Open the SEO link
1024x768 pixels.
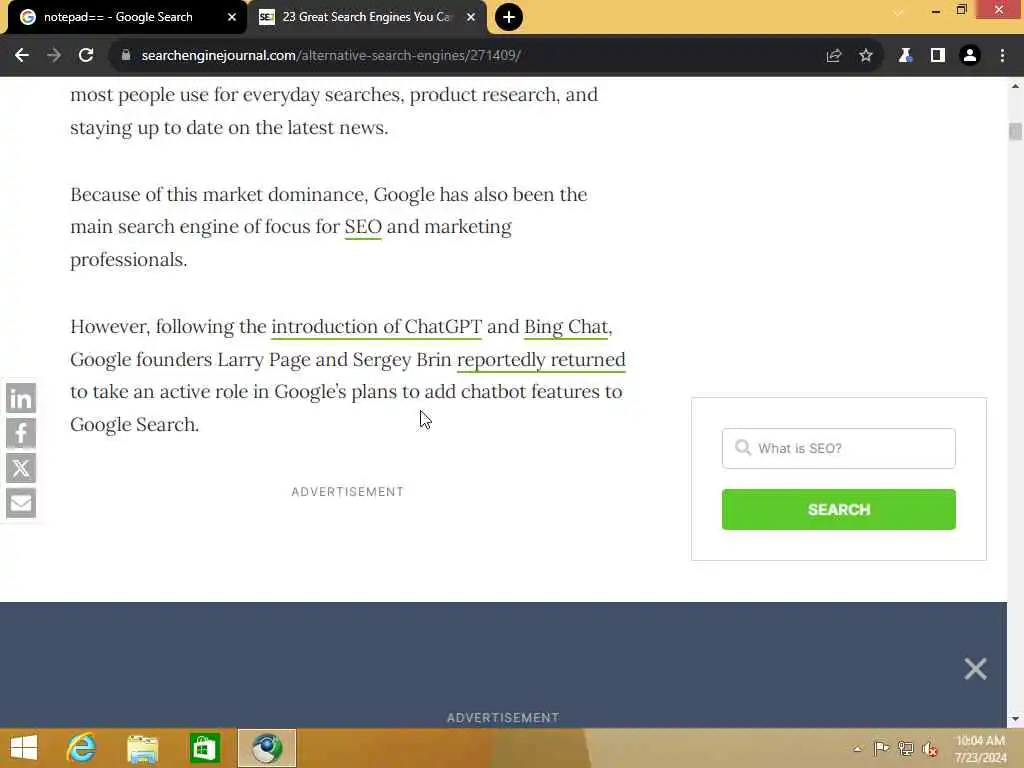pos(363,227)
